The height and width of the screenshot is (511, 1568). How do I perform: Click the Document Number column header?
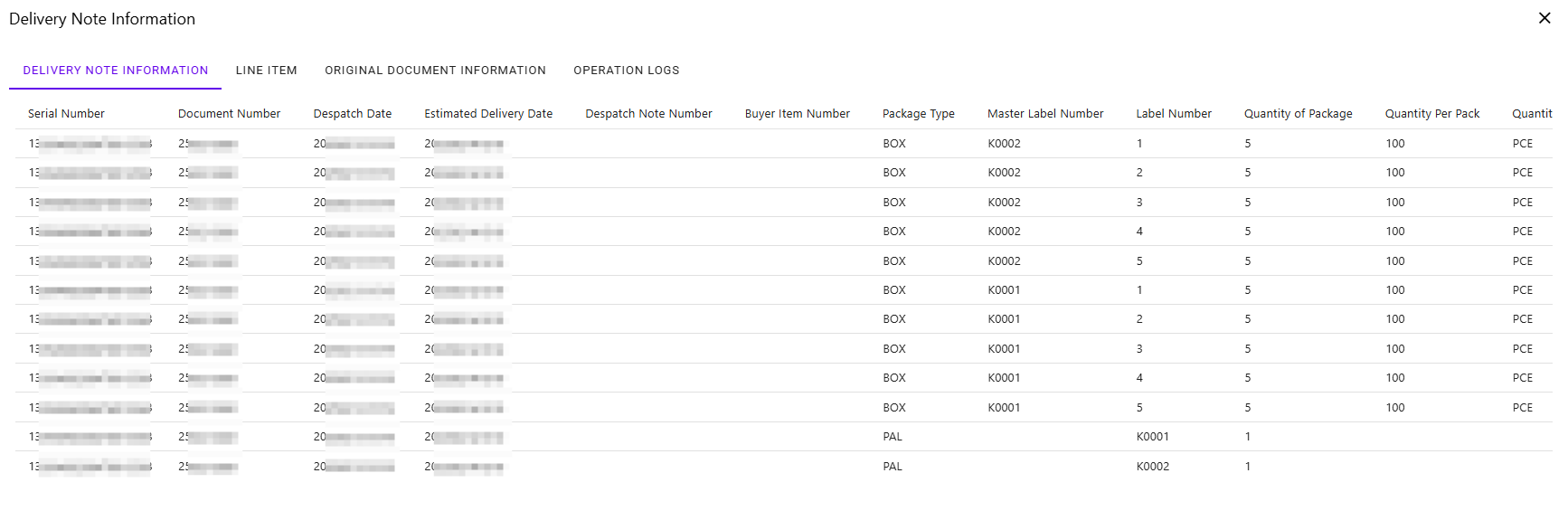pyautogui.click(x=229, y=114)
